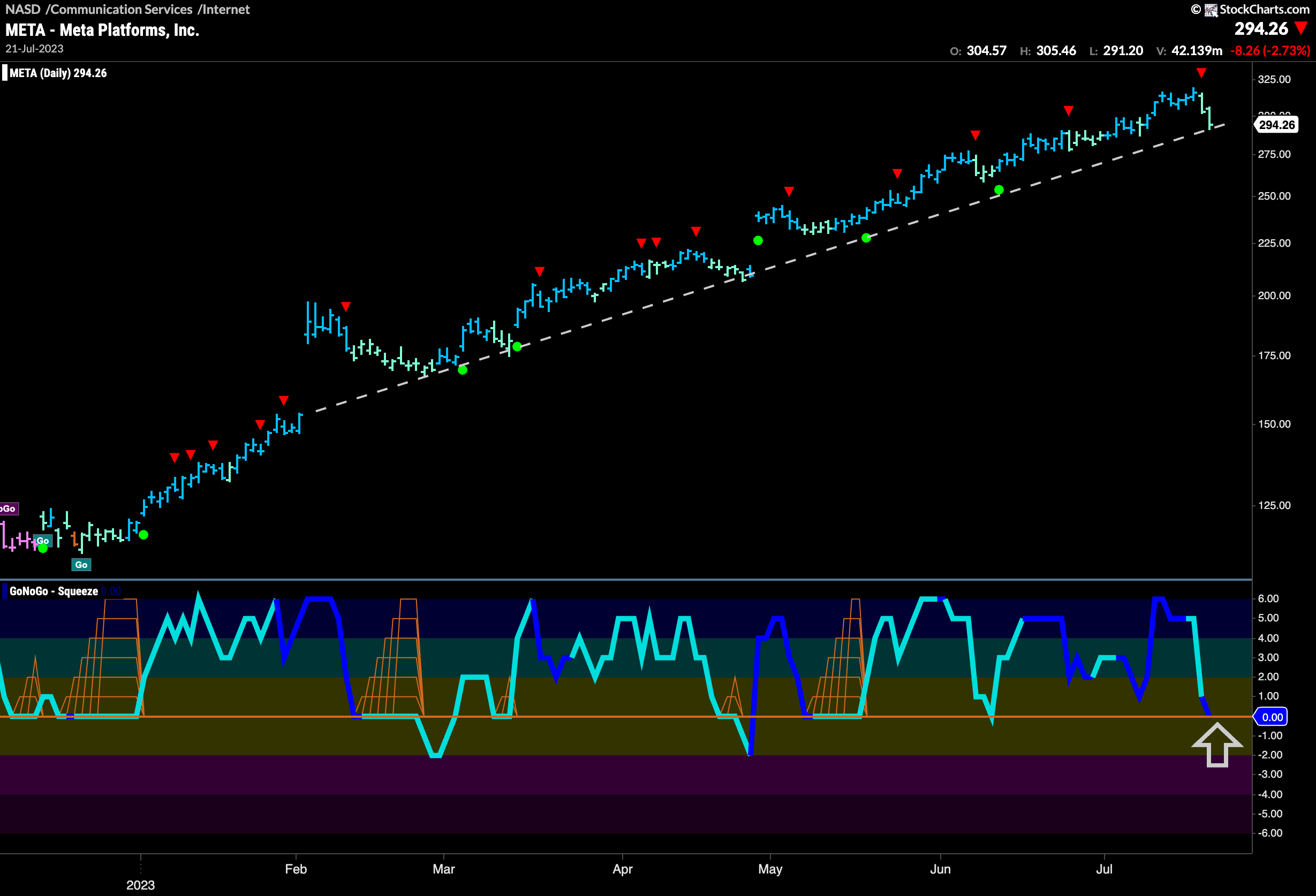The width and height of the screenshot is (1316, 896).
Task: Click the white legend marker beside META (Daily)
Action: [4, 73]
